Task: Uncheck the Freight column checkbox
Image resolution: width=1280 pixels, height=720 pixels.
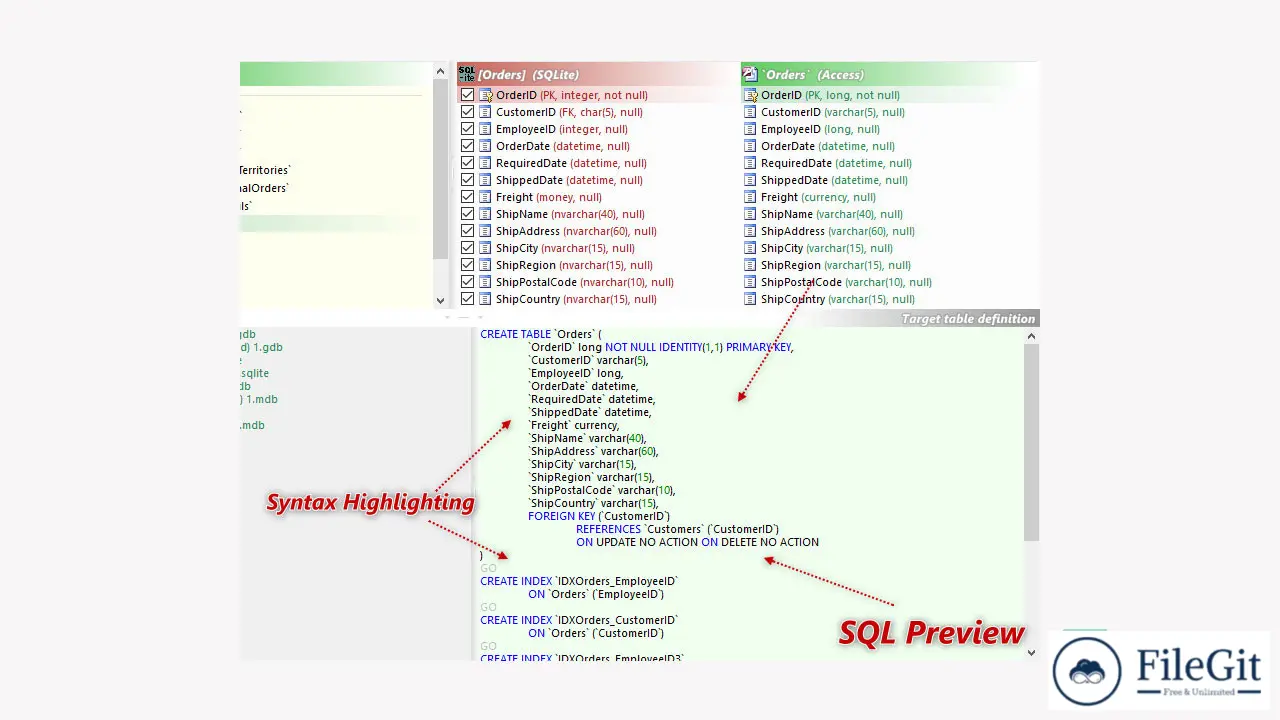Action: [x=467, y=197]
